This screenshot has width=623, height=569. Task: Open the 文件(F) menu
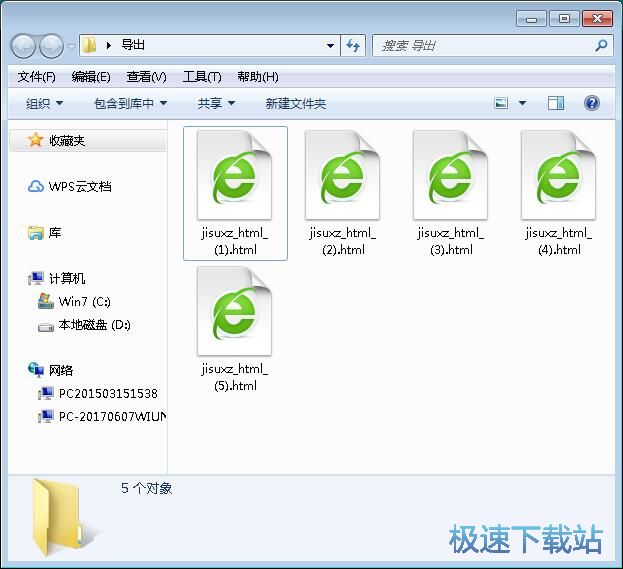[x=37, y=77]
